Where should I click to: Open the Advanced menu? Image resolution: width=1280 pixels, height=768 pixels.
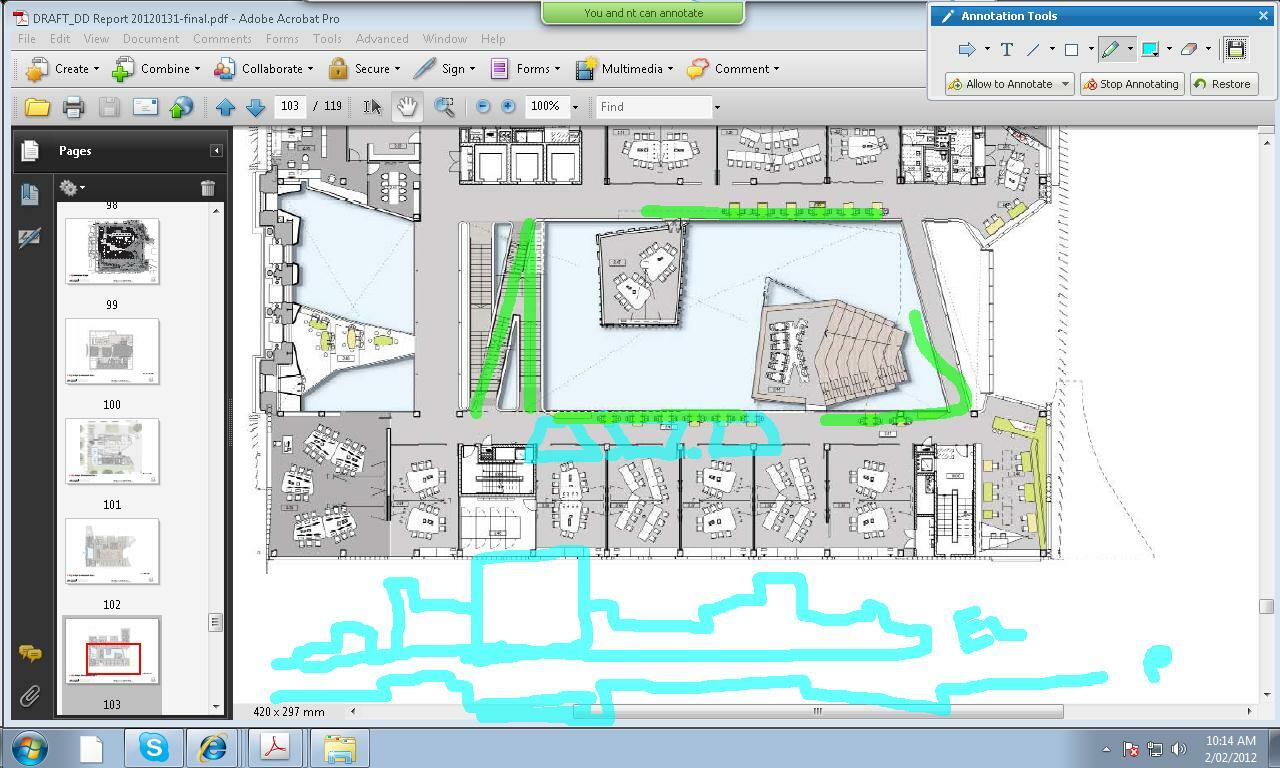382,39
